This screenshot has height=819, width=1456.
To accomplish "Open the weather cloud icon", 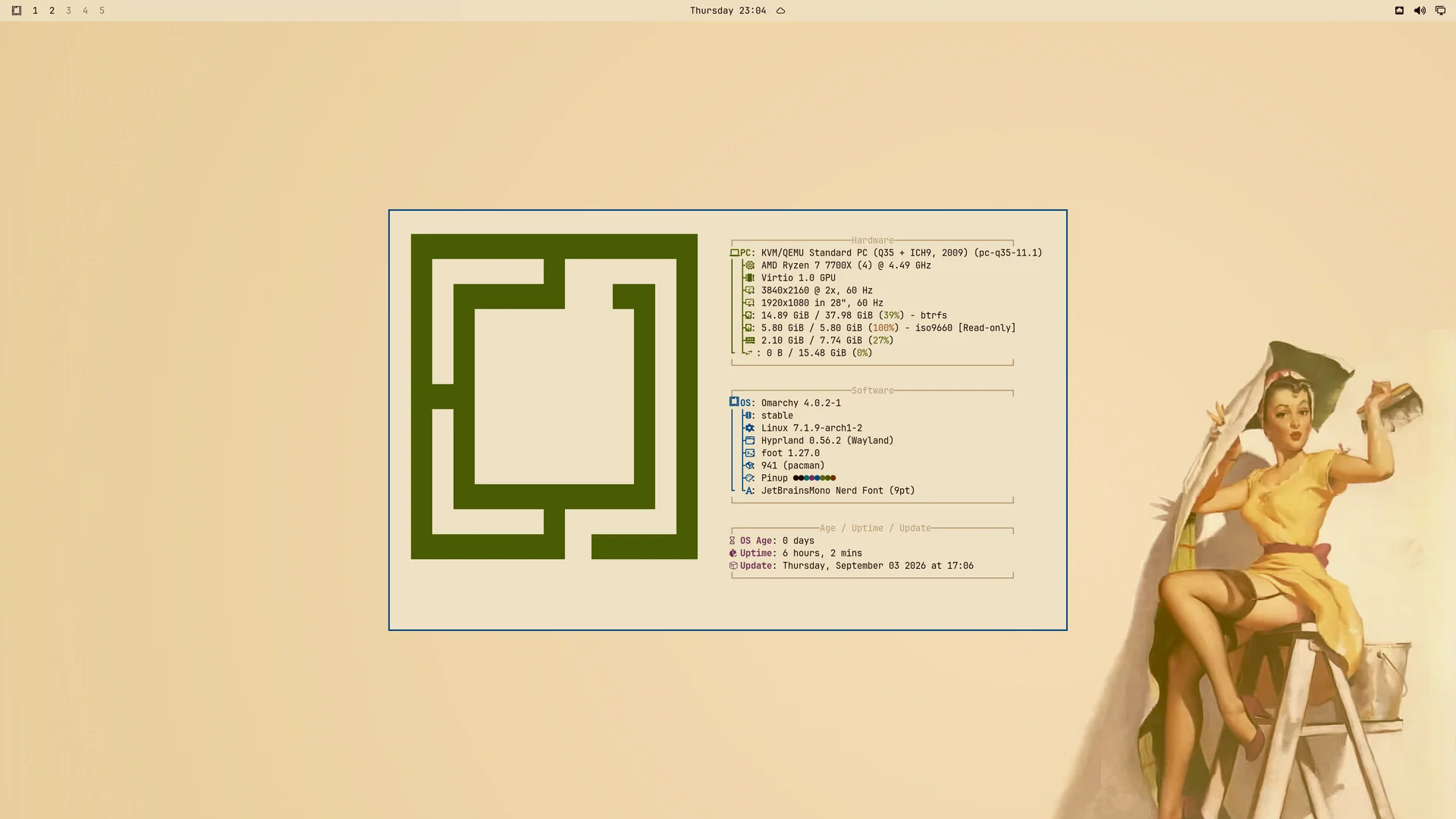I will (780, 11).
